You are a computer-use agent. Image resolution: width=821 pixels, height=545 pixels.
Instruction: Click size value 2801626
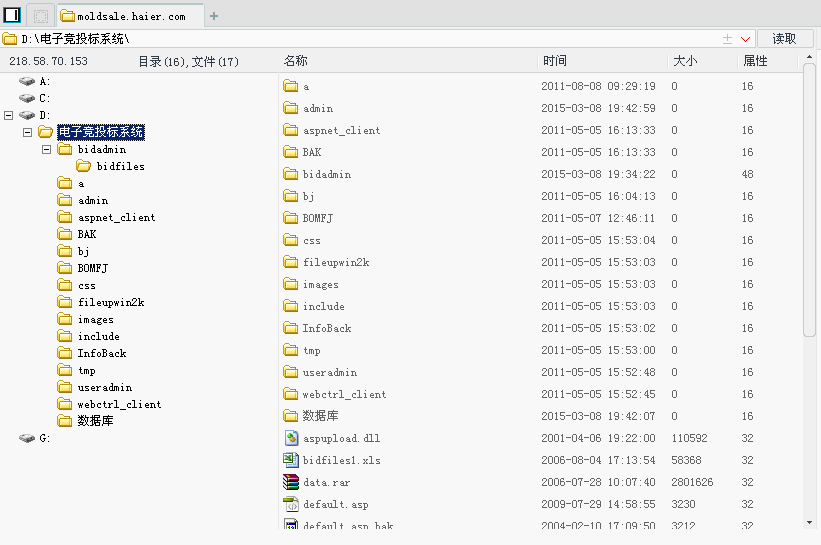point(692,482)
